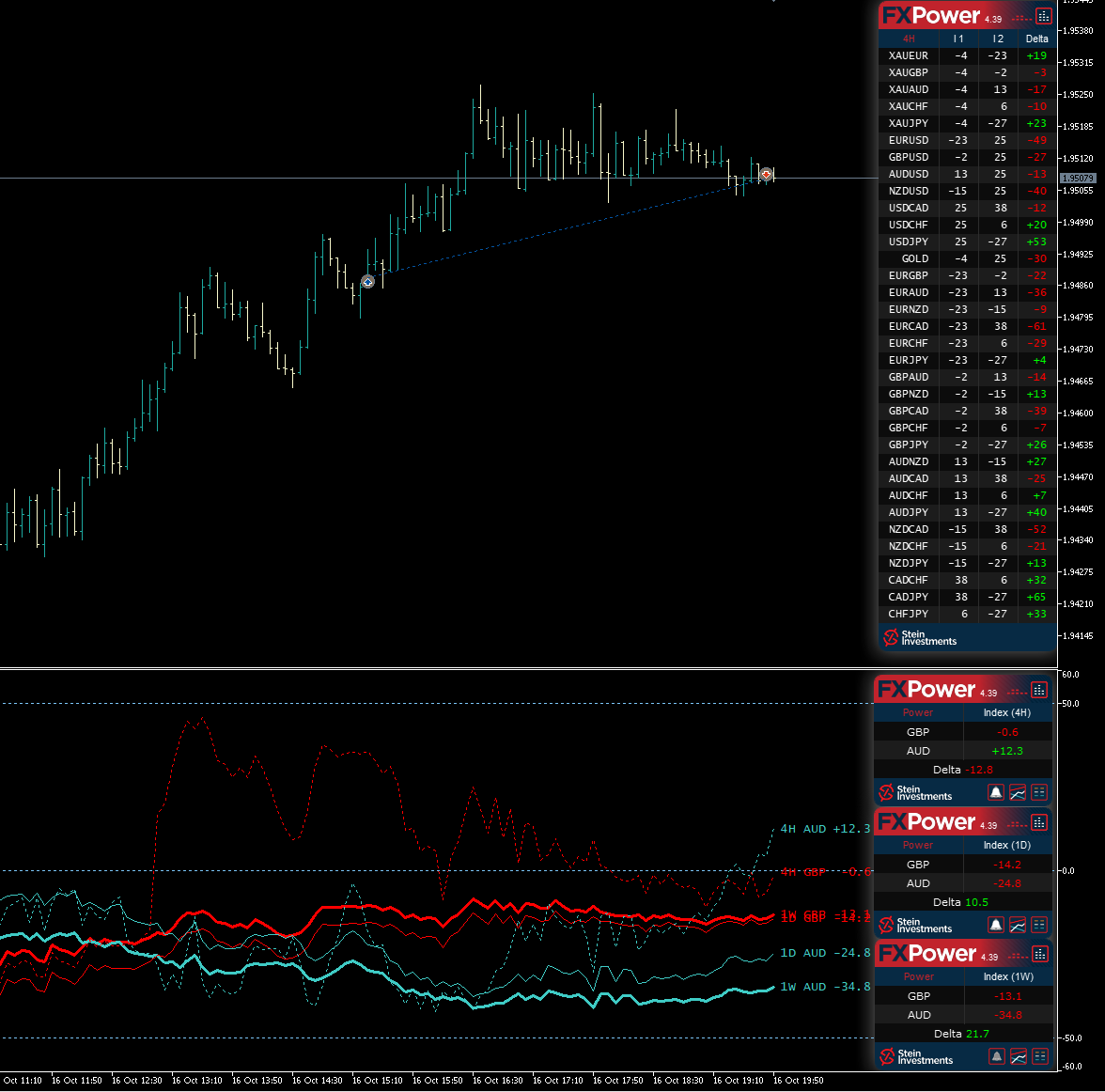The image size is (1105, 1092).
Task: Click the Stein Investments logo under the pairs list
Action: pyautogui.click(x=920, y=637)
